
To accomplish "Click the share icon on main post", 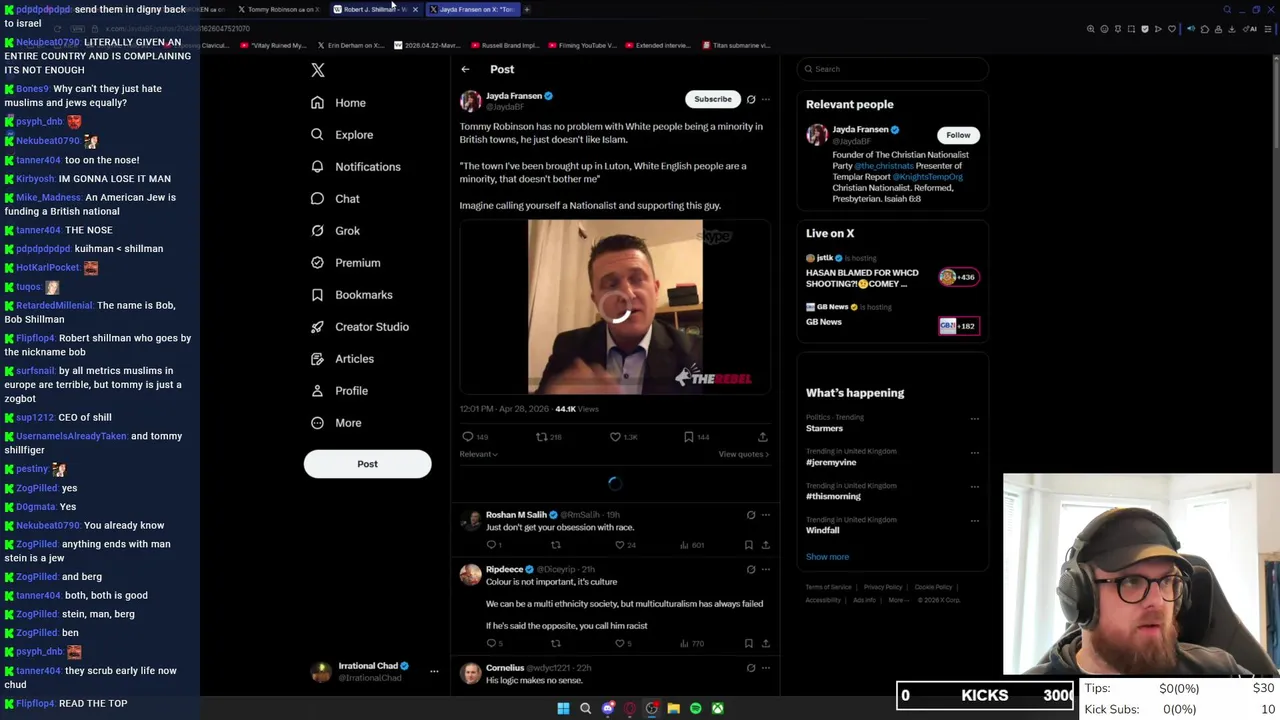I will click(x=762, y=437).
